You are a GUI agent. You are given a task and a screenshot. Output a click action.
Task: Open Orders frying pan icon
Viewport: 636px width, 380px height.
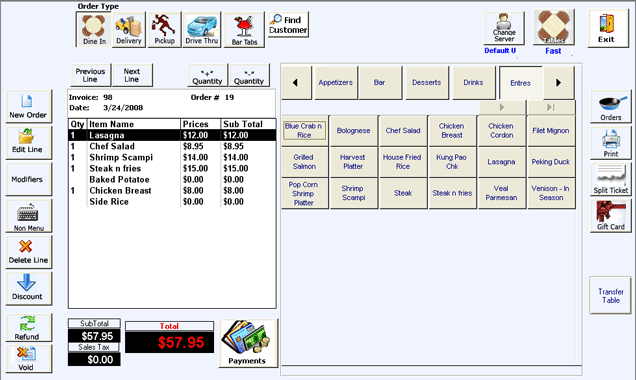coord(610,107)
